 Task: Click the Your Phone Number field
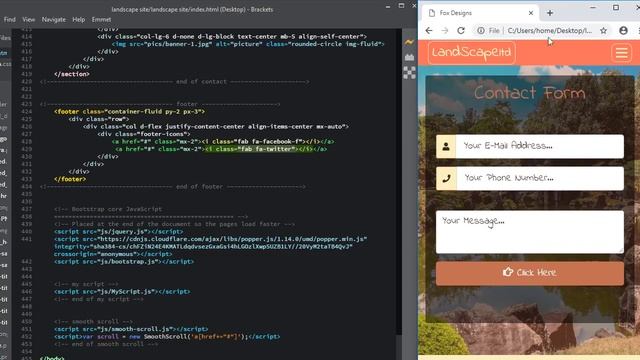point(540,178)
